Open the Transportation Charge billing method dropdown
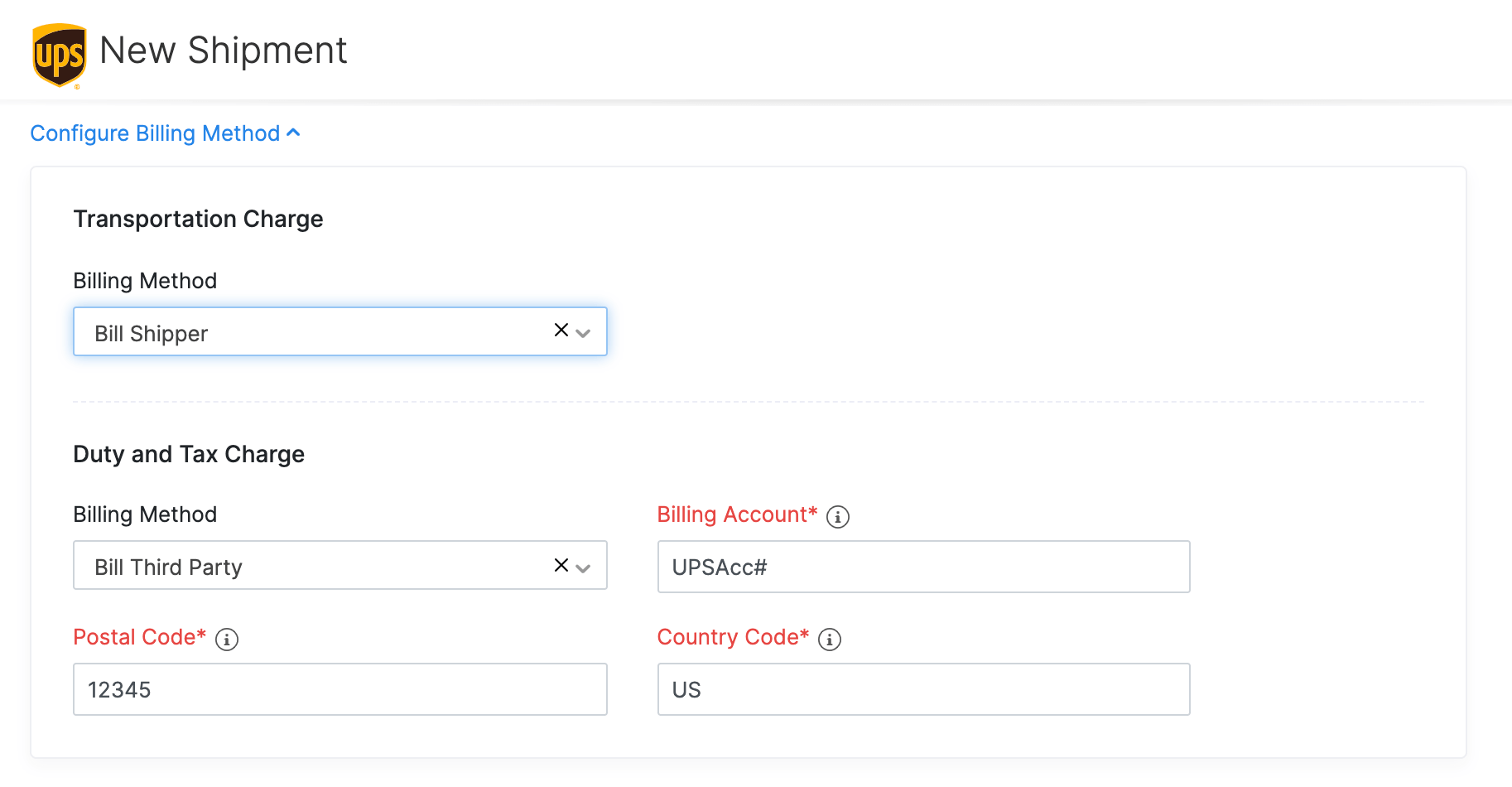 point(584,331)
